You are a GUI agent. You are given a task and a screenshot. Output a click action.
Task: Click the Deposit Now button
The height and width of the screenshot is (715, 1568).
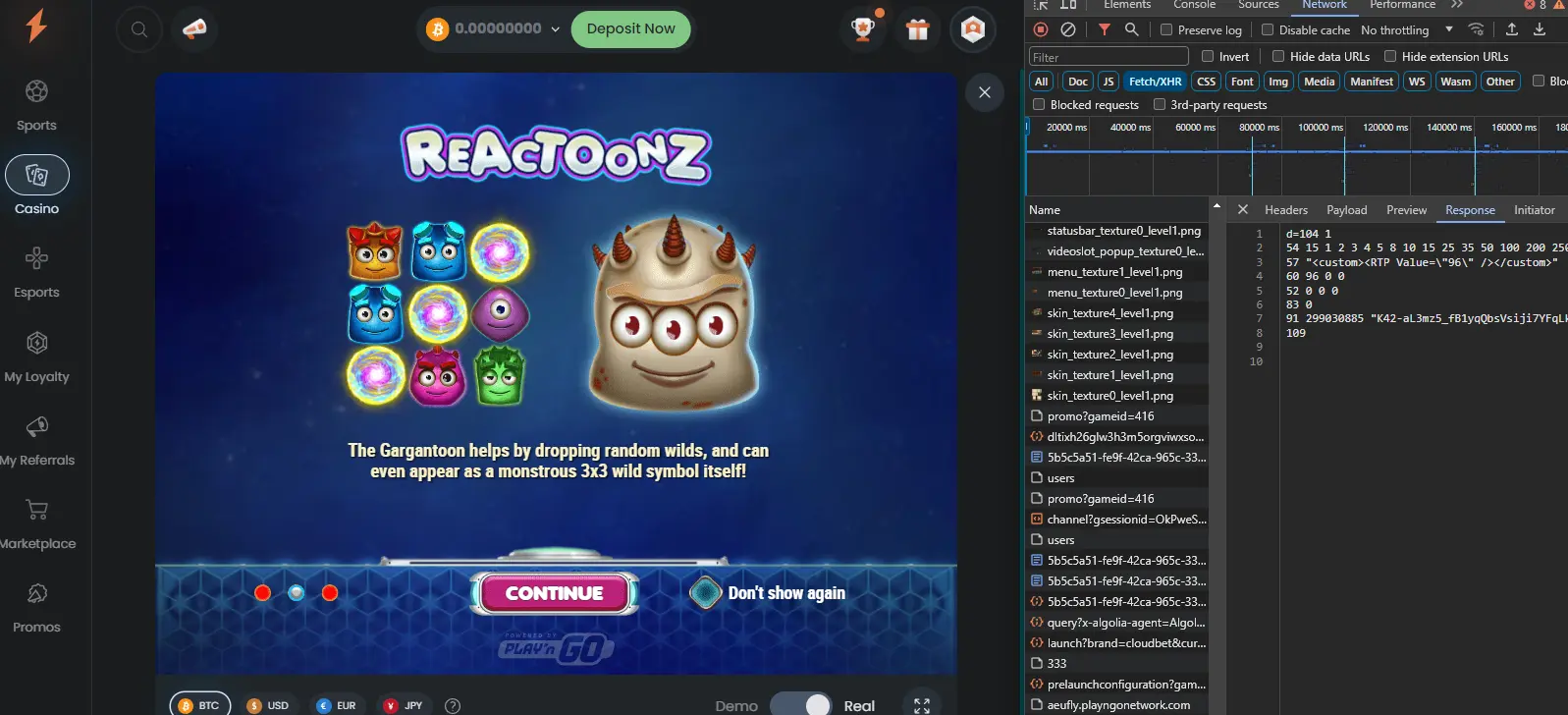(x=631, y=29)
